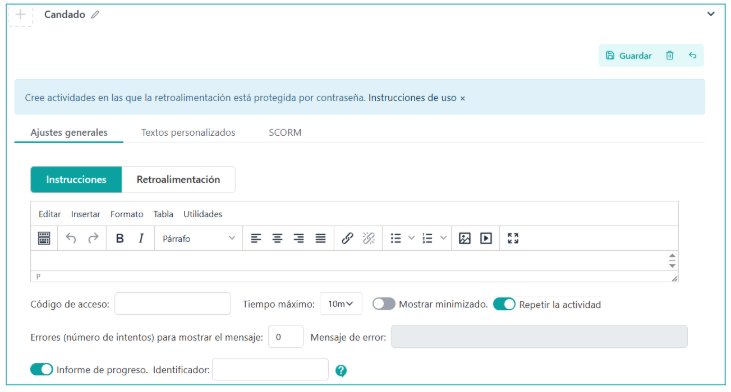Redo edit in editor toolbar
731x392 pixels.
tap(93, 238)
